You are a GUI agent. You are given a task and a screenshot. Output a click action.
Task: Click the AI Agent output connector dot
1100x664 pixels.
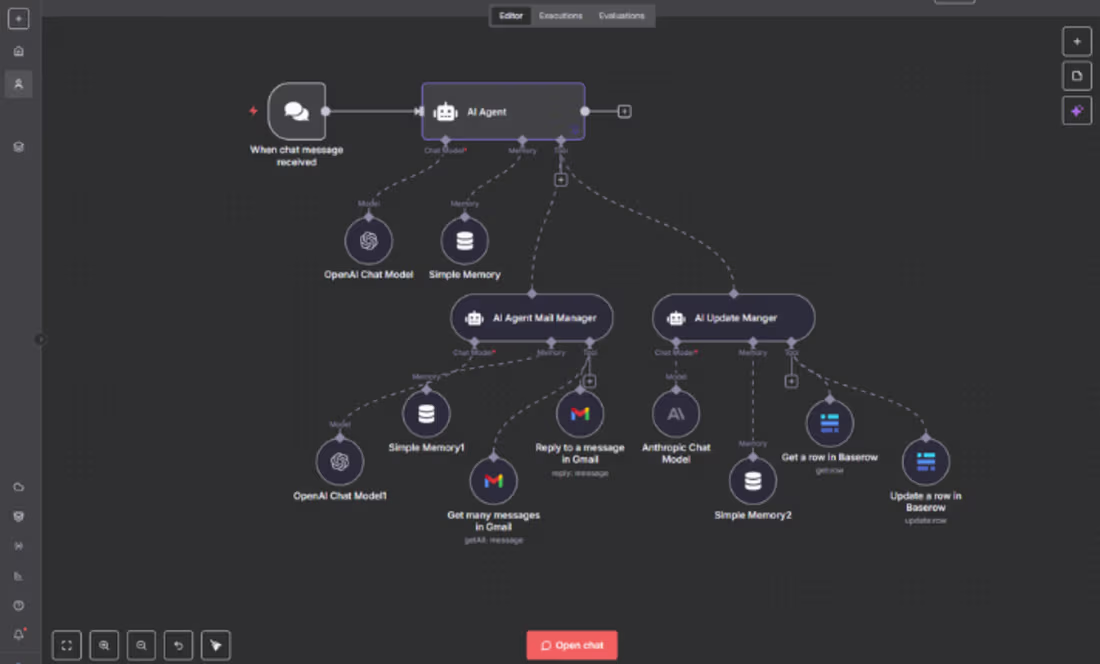pyautogui.click(x=585, y=111)
